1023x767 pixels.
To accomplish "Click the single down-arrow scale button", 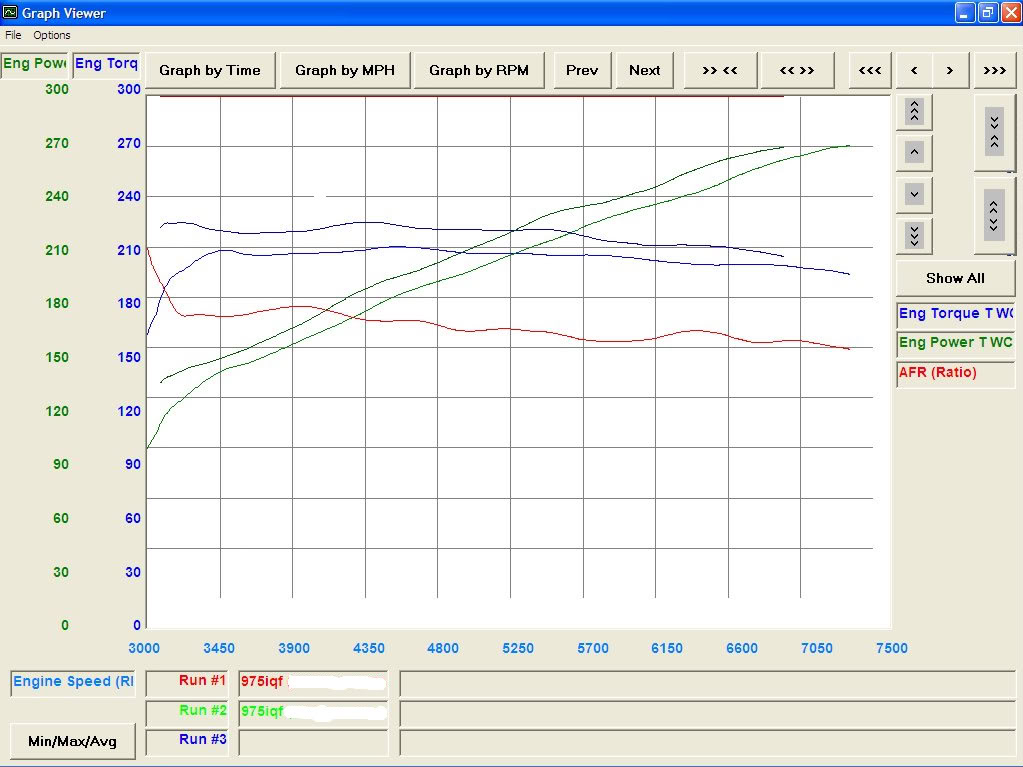I will pyautogui.click(x=912, y=194).
